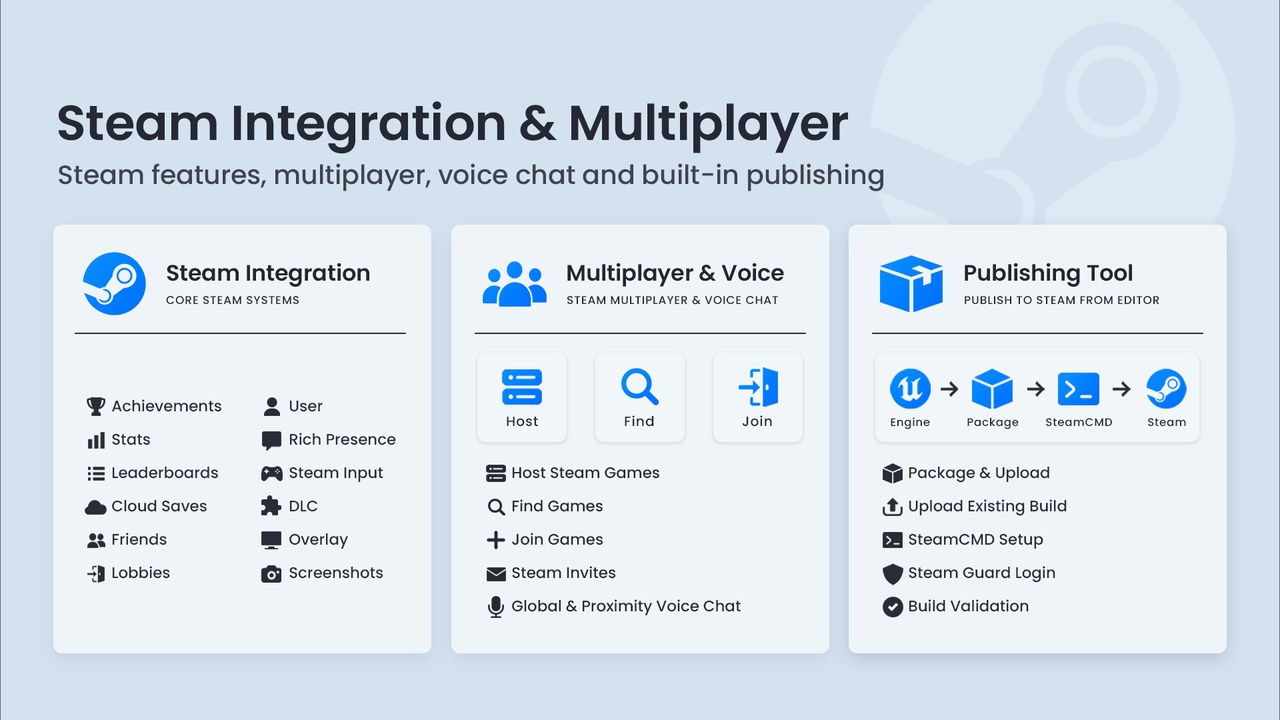Click the "Package & Upload" text
This screenshot has height=720, width=1280.
979,473
